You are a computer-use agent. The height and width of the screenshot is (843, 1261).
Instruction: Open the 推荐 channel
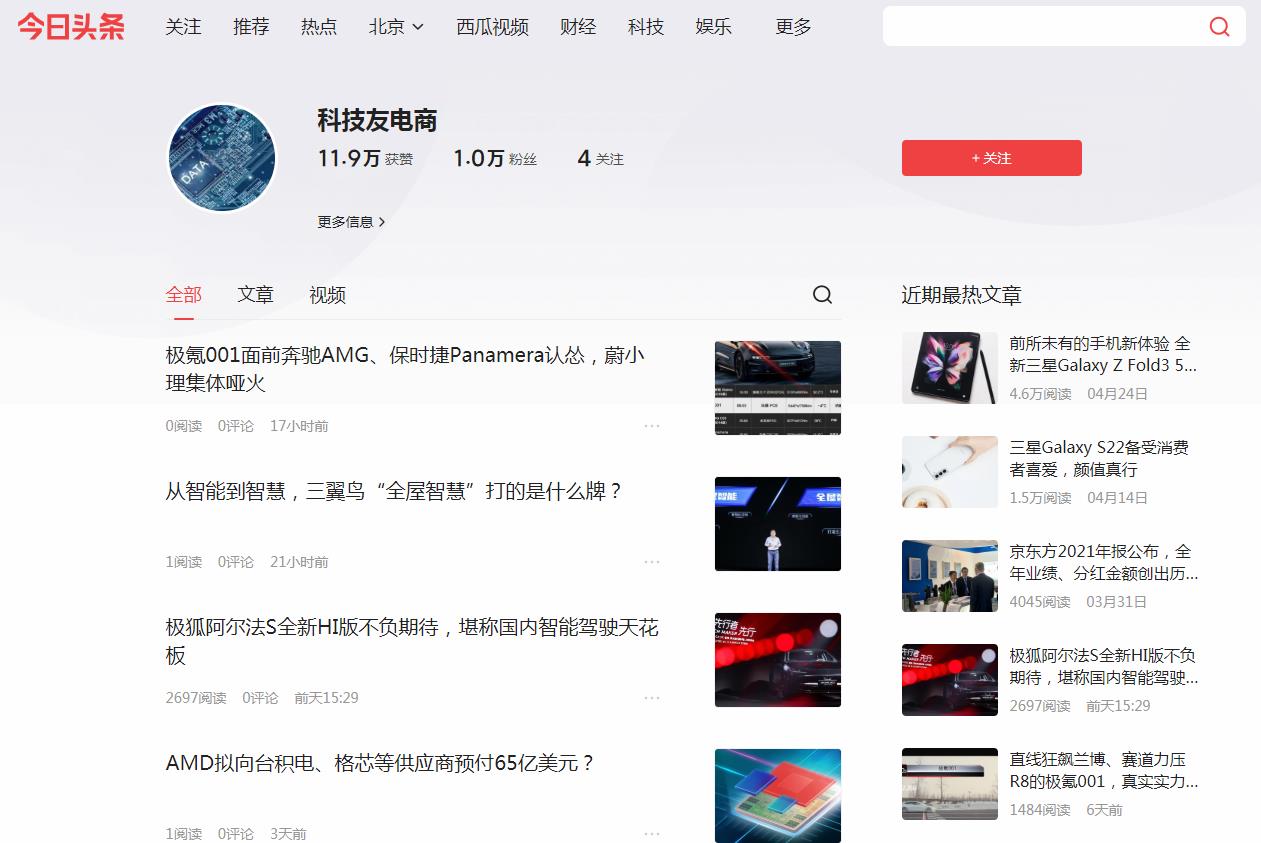pos(251,27)
